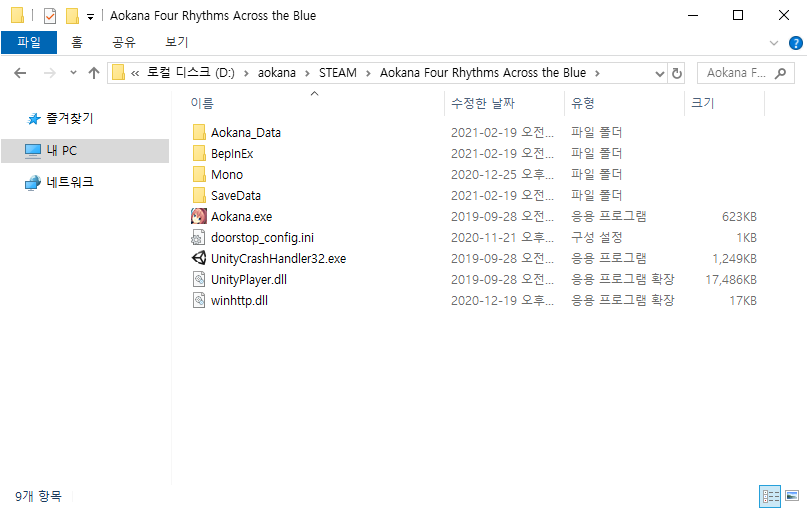The width and height of the screenshot is (808, 509).
Task: Click the forward navigation arrow
Action: click(x=49, y=73)
